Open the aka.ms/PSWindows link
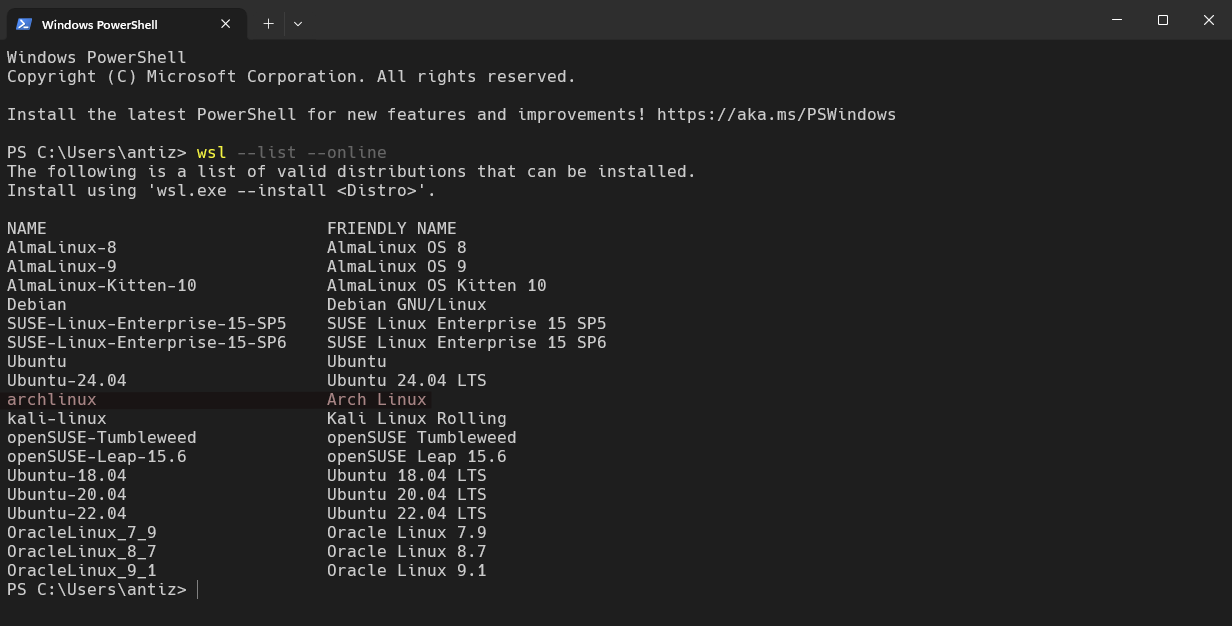 [776, 114]
